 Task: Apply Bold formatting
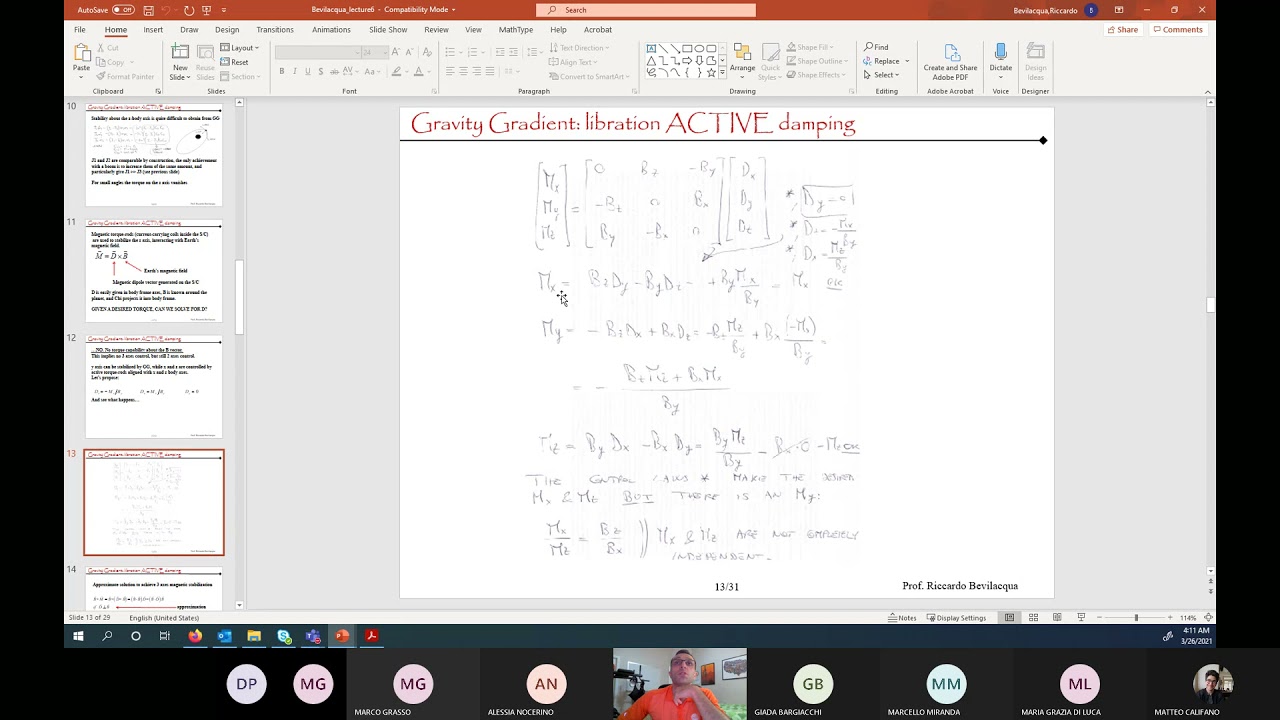pyautogui.click(x=282, y=72)
